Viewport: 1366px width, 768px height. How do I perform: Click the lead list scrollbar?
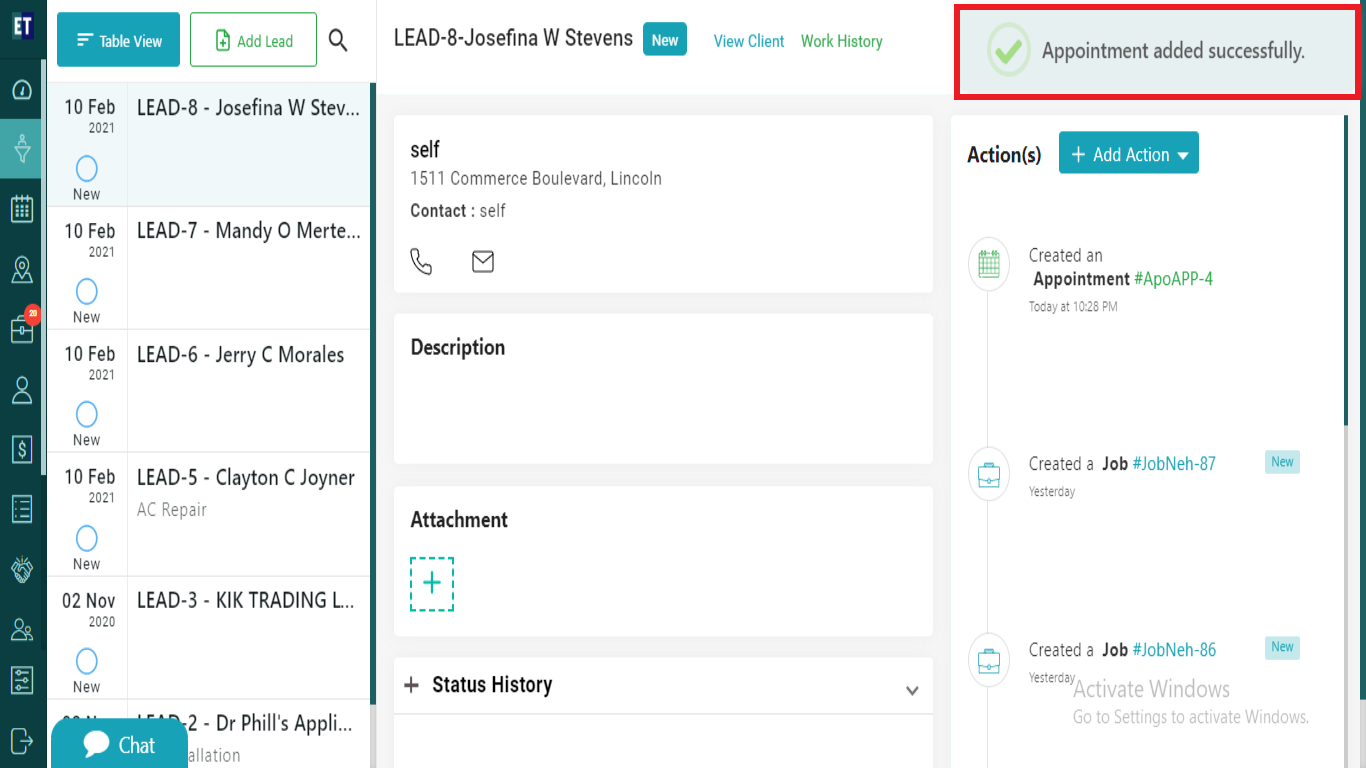point(373,395)
